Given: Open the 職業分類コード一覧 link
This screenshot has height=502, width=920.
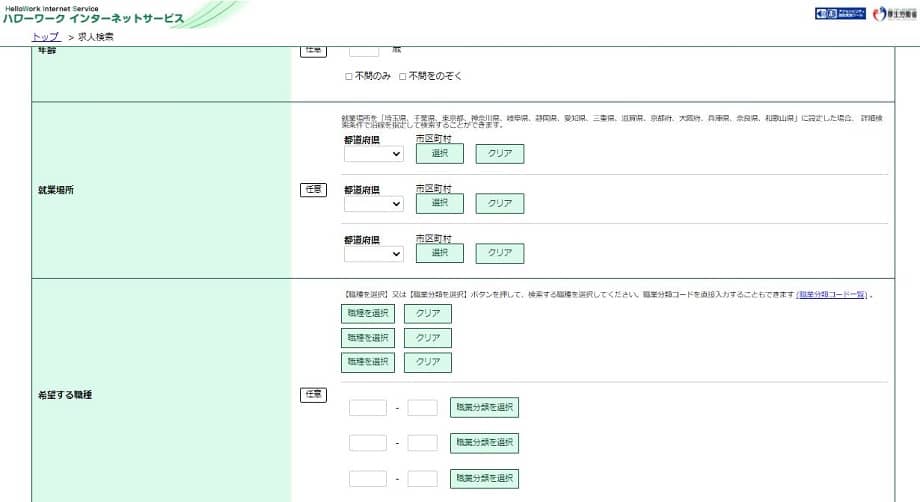Looking at the screenshot, I should (x=831, y=295).
